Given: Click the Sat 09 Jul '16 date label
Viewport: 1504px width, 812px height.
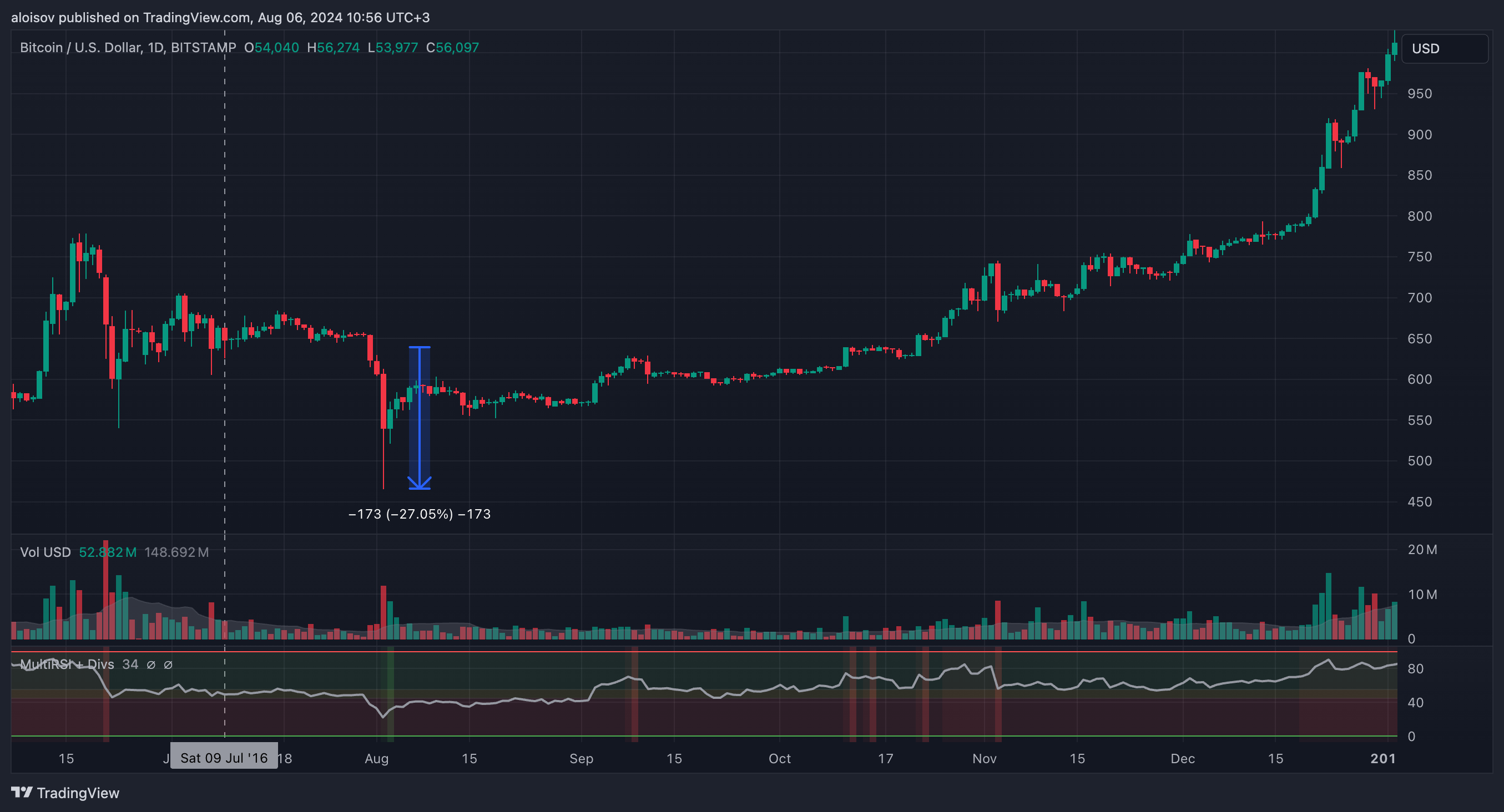Looking at the screenshot, I should point(224,758).
